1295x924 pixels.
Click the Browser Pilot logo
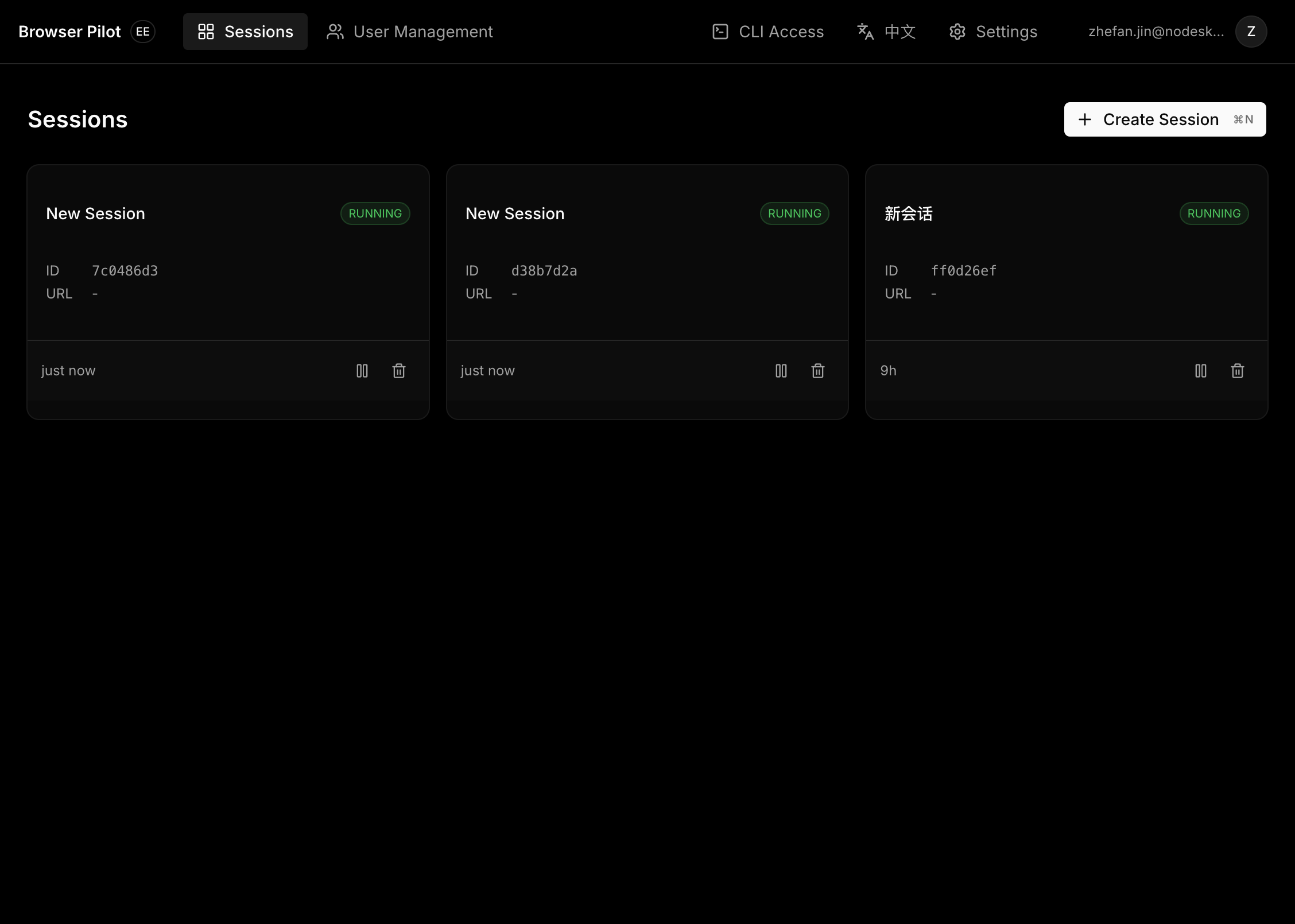click(69, 32)
